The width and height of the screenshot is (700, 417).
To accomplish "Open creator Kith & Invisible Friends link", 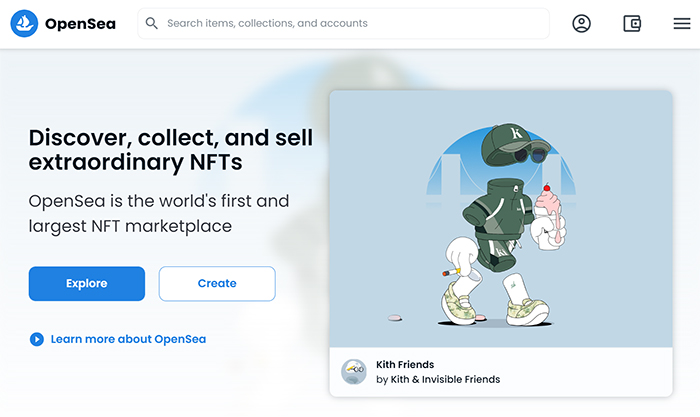I will [x=445, y=379].
